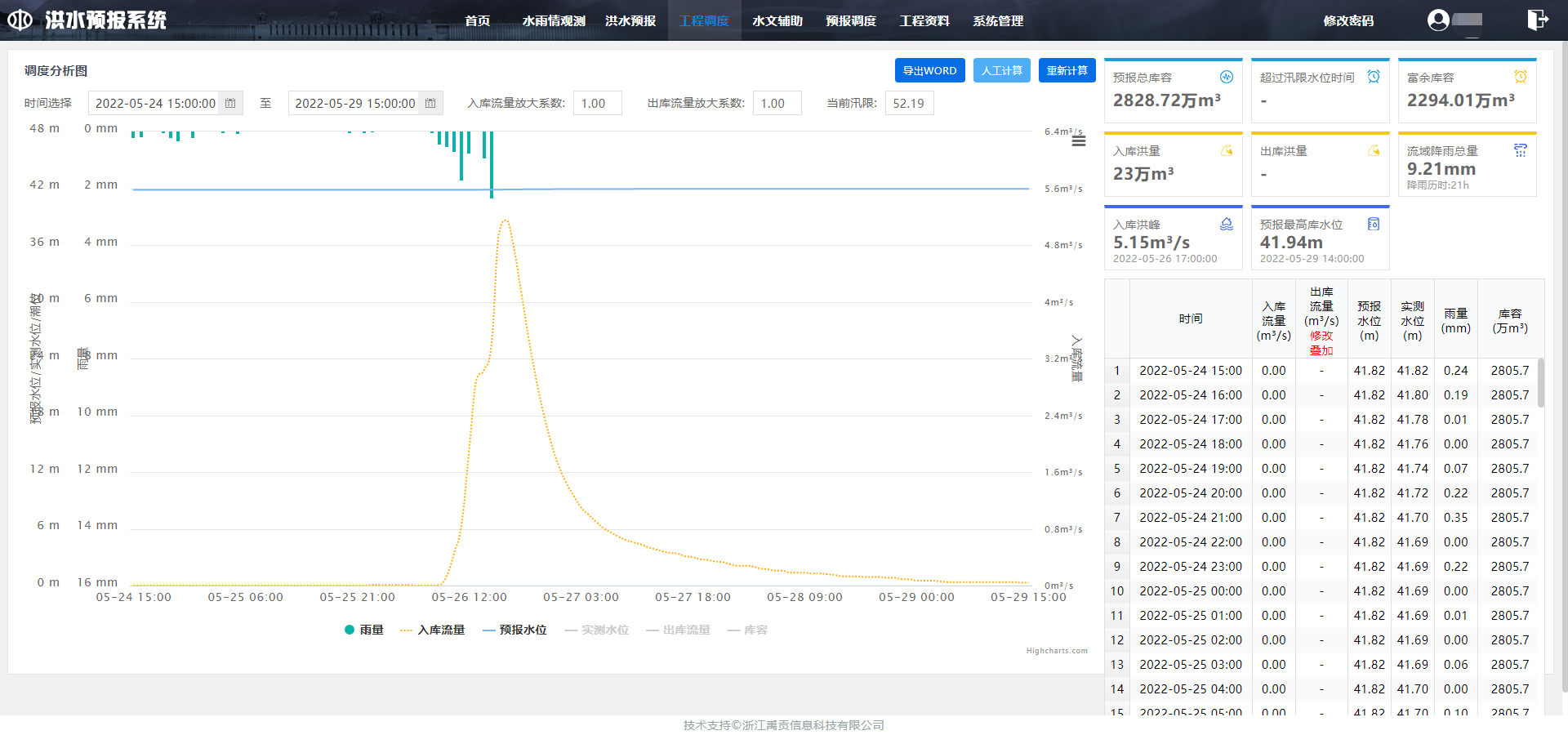Click the 预报总库容 card icon
This screenshot has height=735, width=1568.
[x=1227, y=77]
